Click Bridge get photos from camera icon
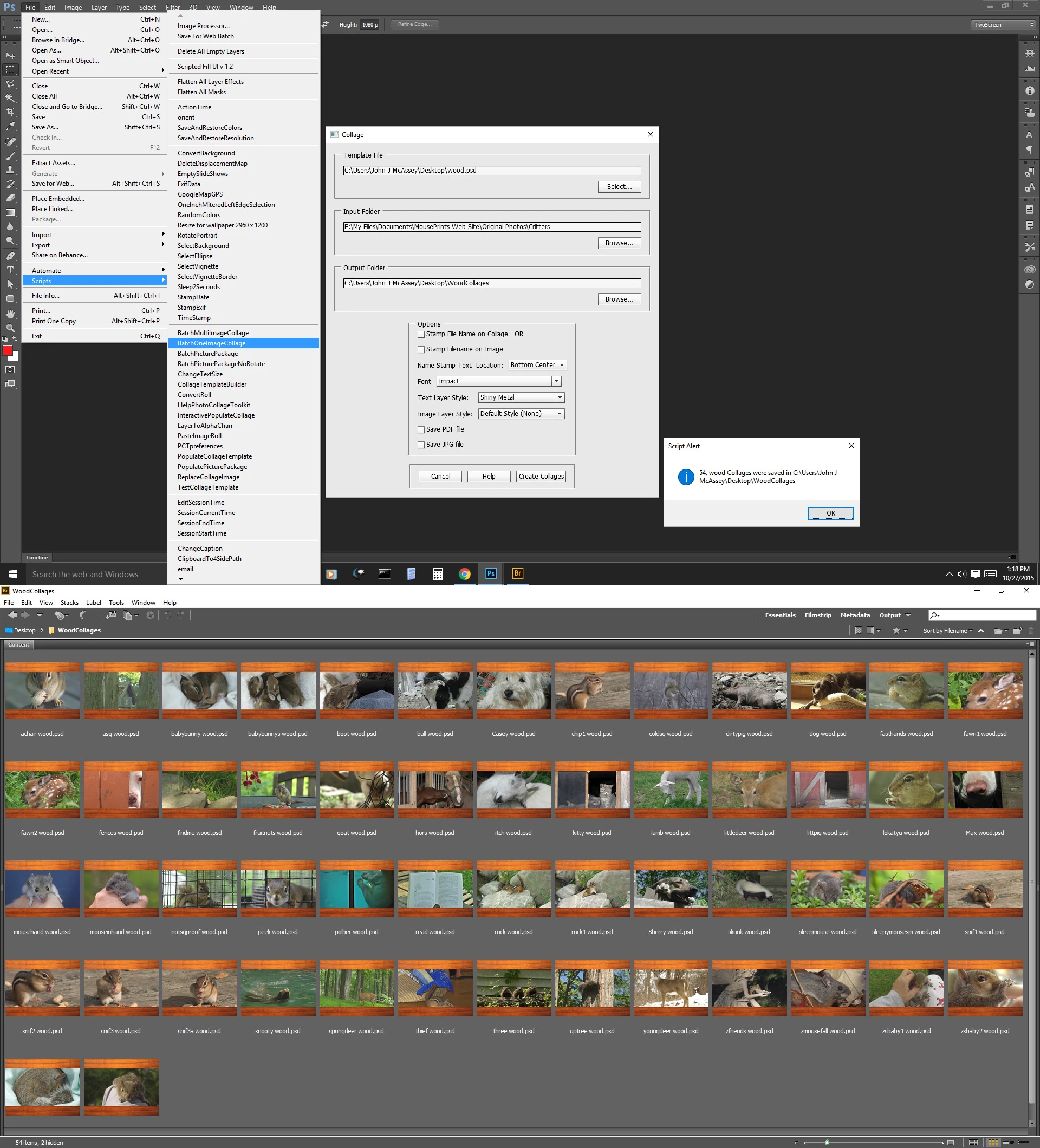Viewport: 1040px width, 1148px height. 111,615
